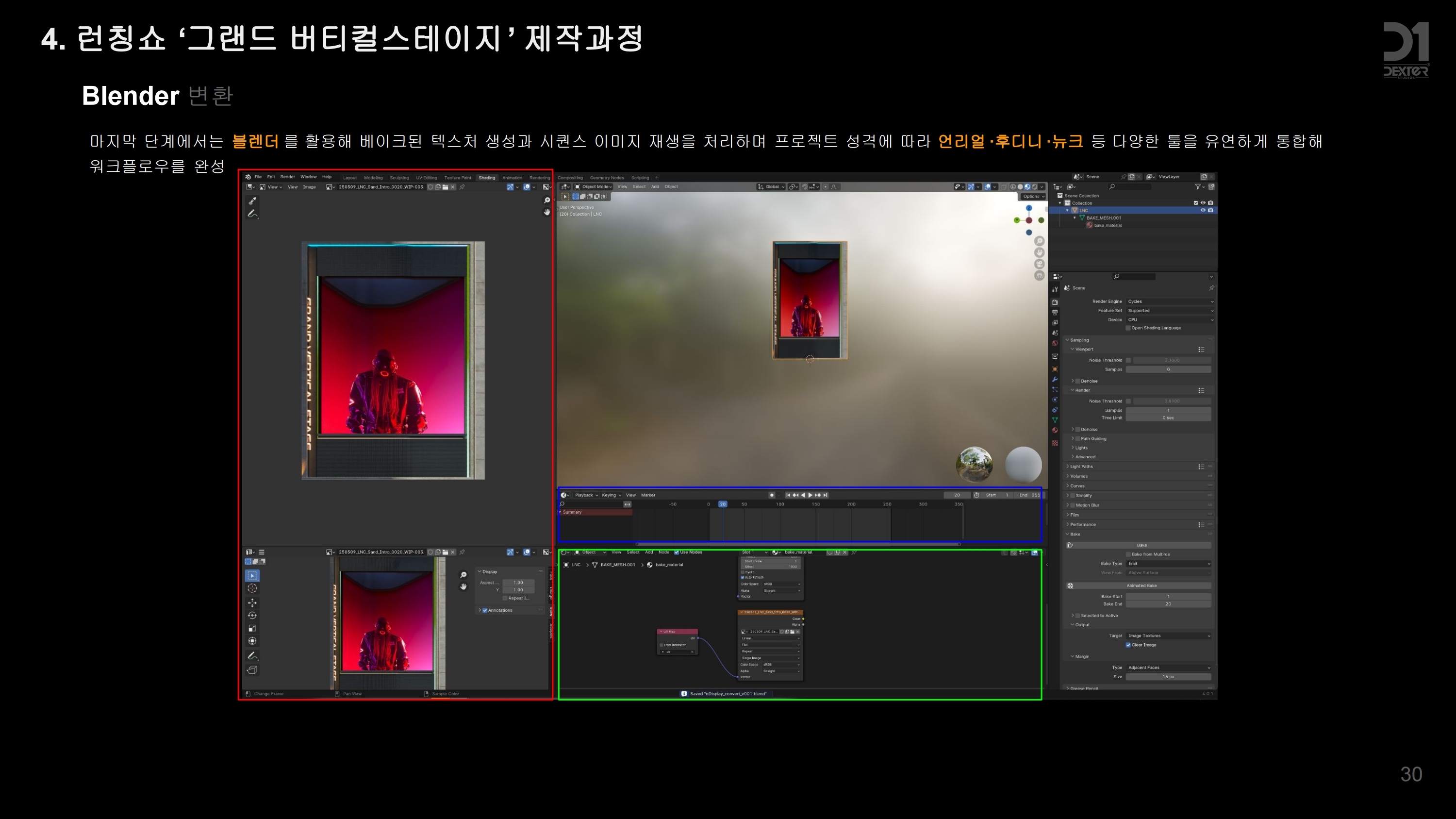
Task: Toggle the Use Nodes checkbox
Action: [x=677, y=552]
